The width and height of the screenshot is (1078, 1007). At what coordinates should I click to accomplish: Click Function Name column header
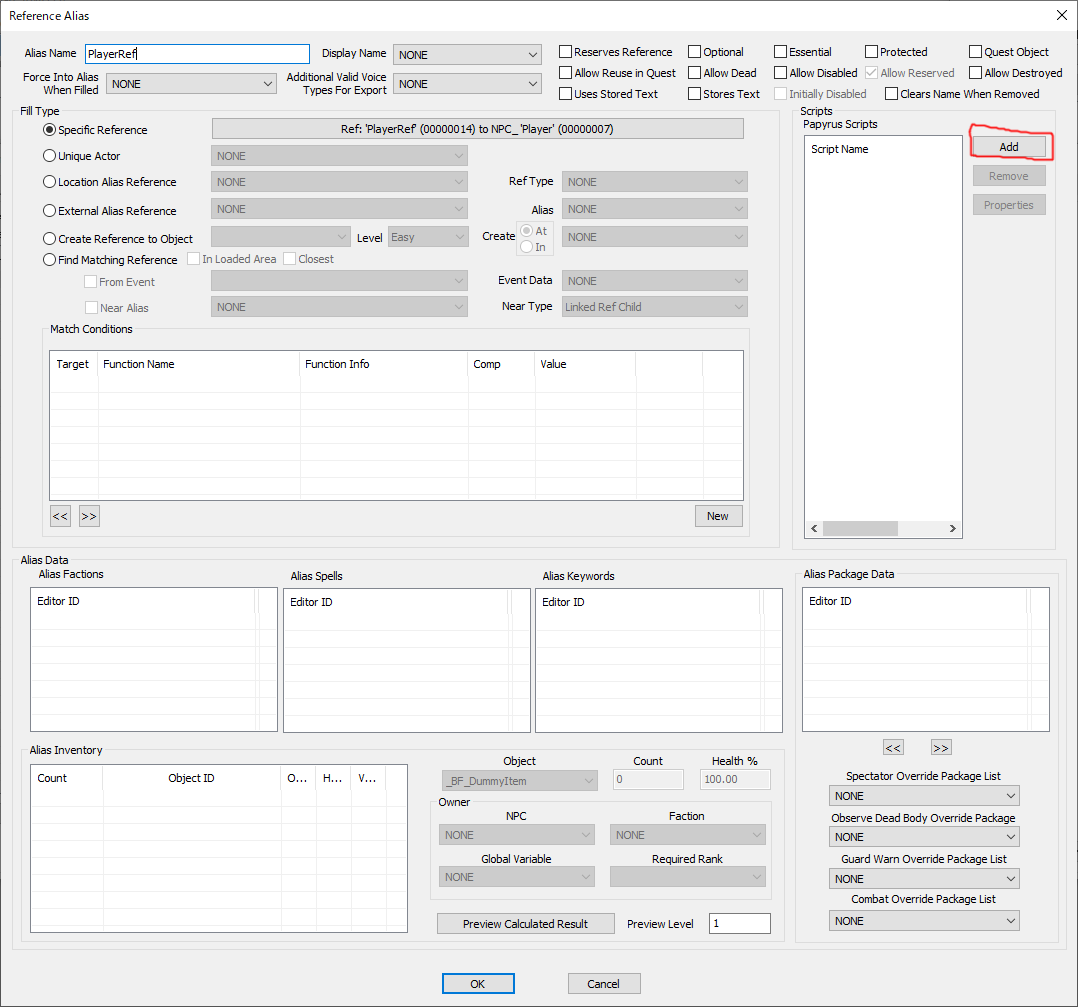click(x=199, y=364)
